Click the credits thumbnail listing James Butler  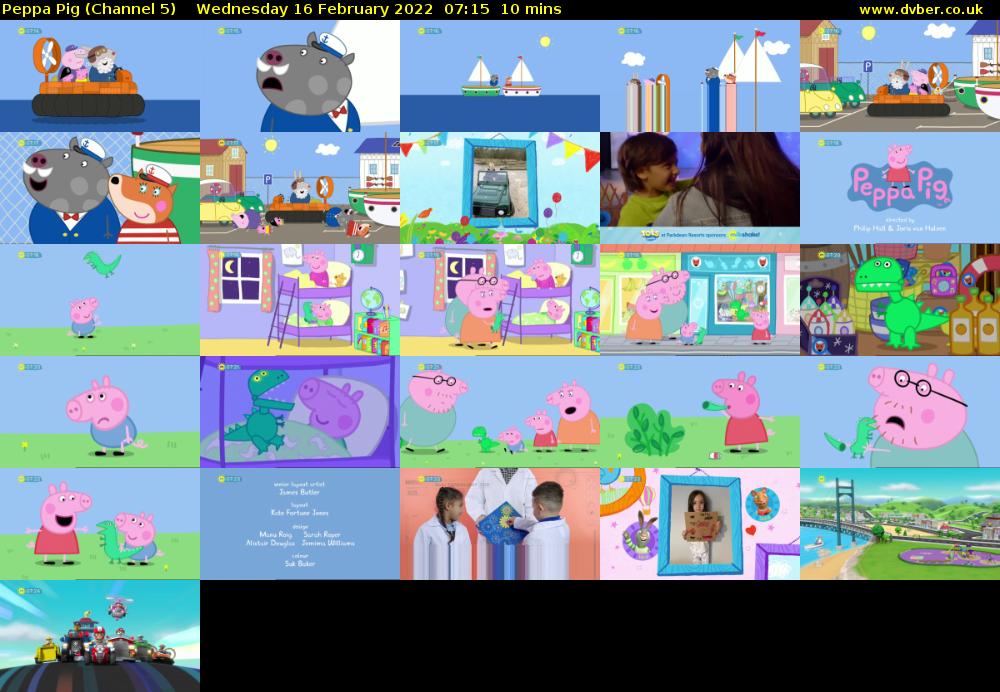point(300,523)
